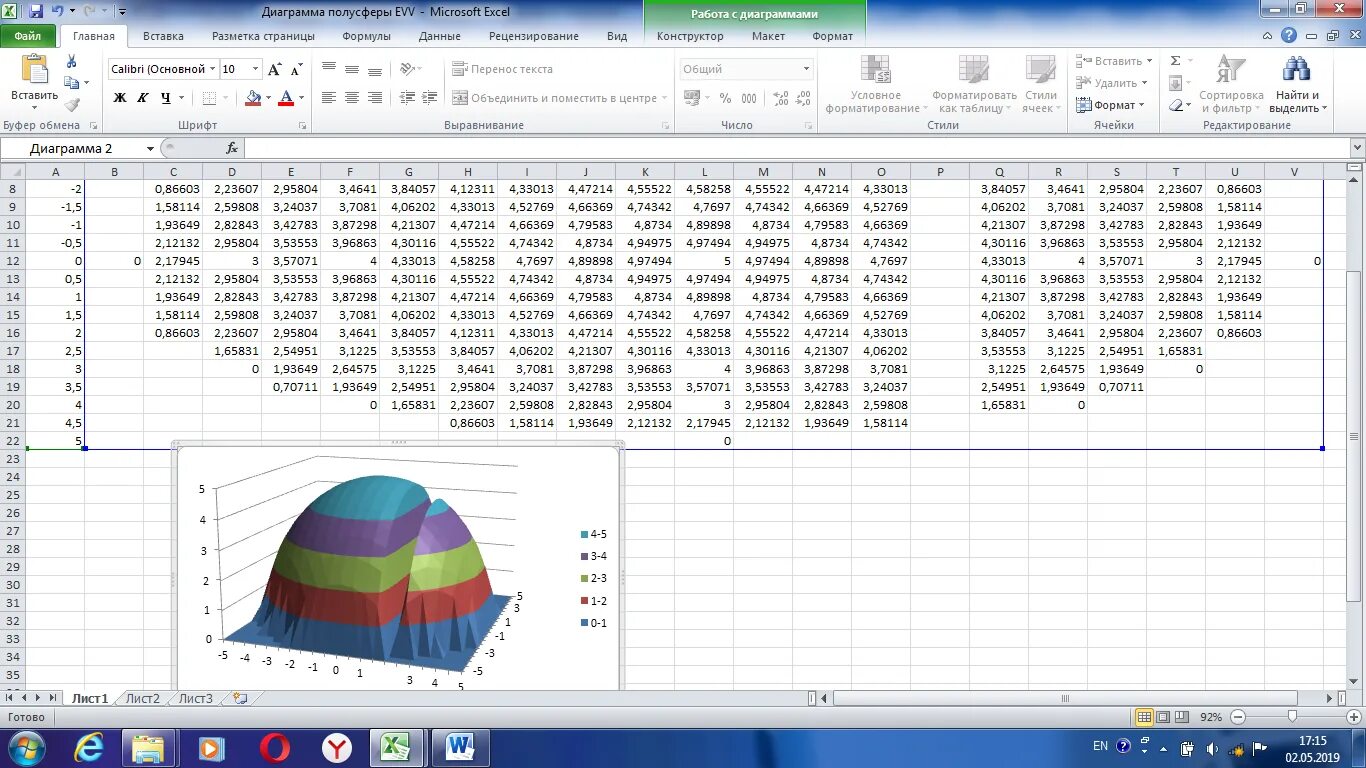Click the Name Box showing Диаграмма 2
Screen dimensions: 1366x768
click(x=71, y=148)
